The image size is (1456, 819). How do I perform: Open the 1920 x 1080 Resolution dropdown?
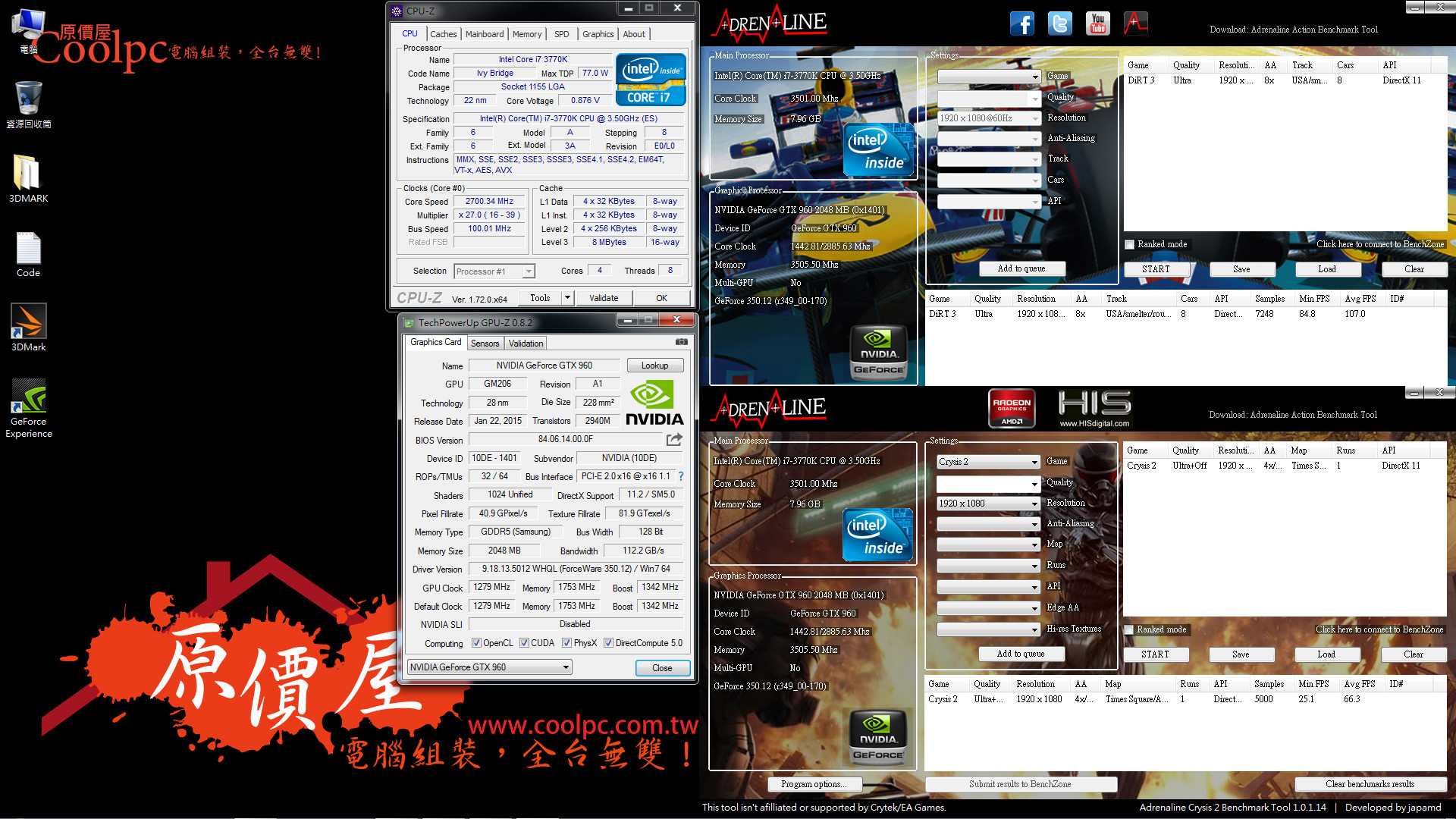pyautogui.click(x=988, y=504)
